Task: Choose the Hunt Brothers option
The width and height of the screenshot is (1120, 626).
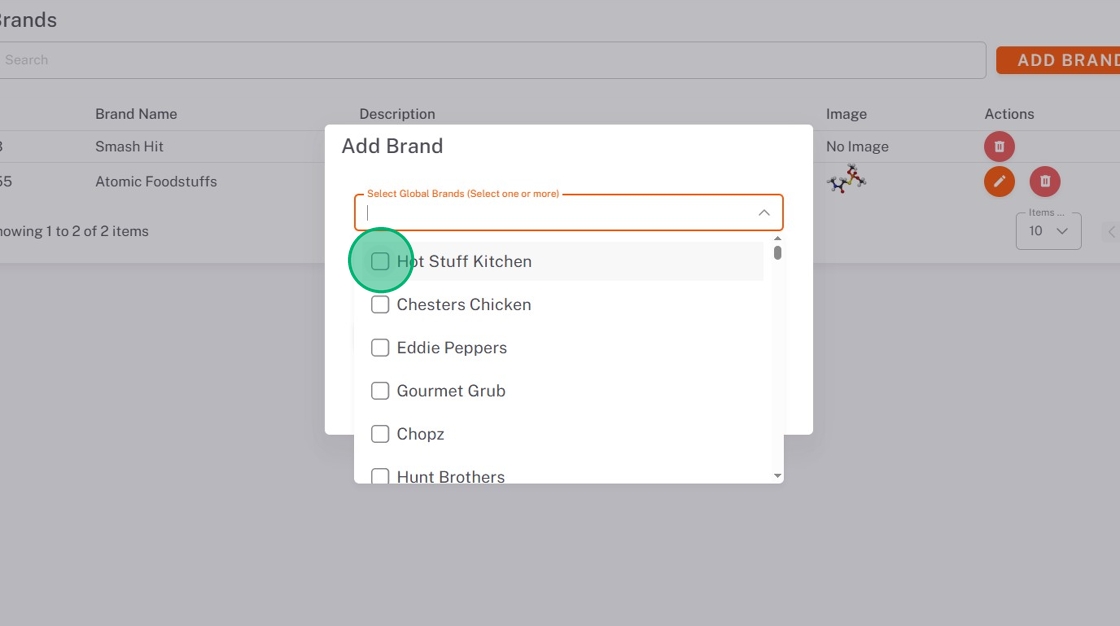Action: coord(451,476)
